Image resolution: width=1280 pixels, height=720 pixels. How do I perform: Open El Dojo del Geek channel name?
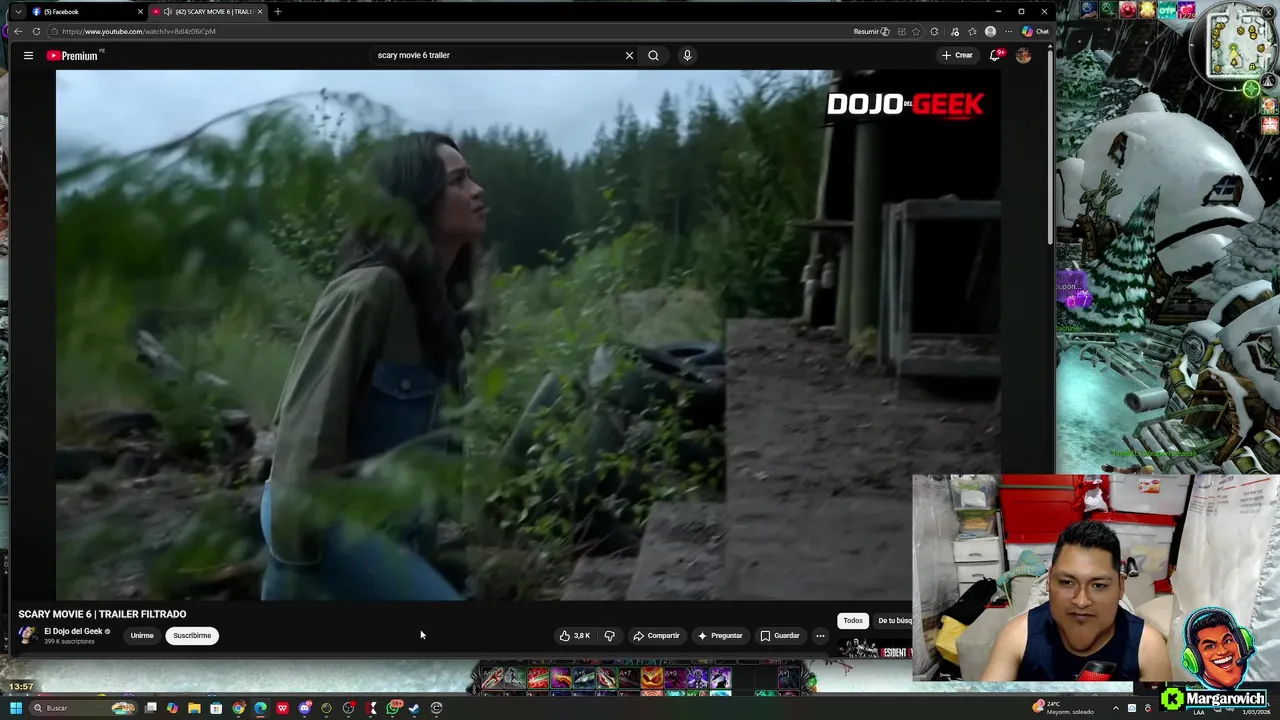[73, 631]
